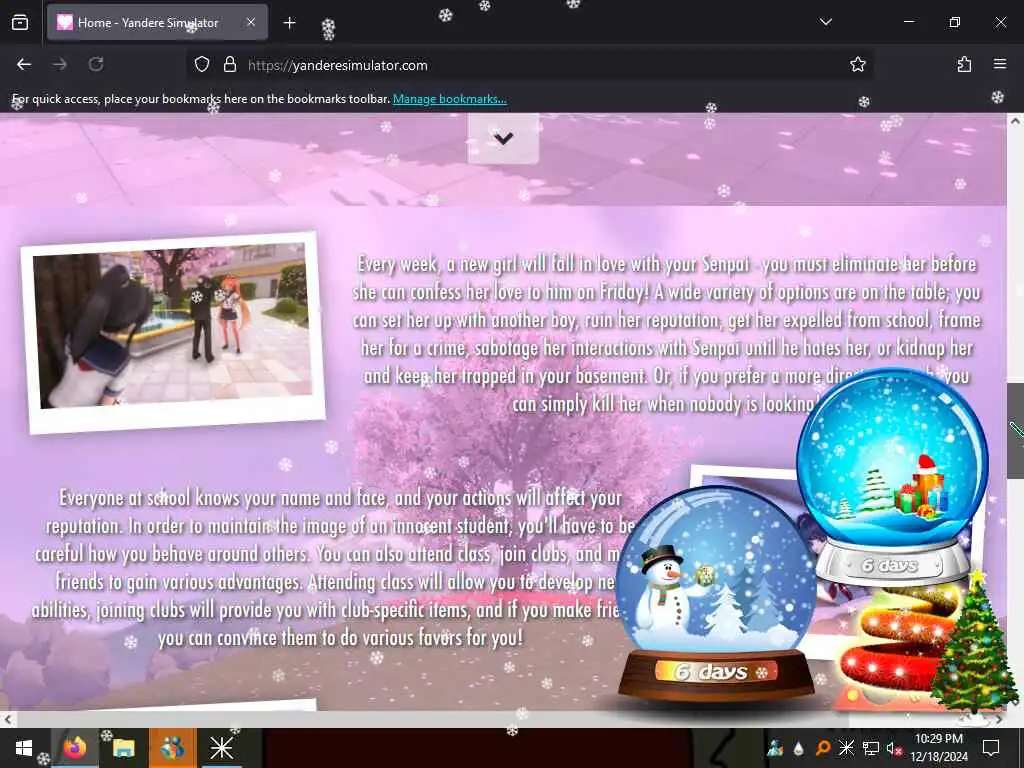Click the paragraph beginning 'Everyone at school knows'
Screen dimensions: 1024x768
(x=333, y=567)
